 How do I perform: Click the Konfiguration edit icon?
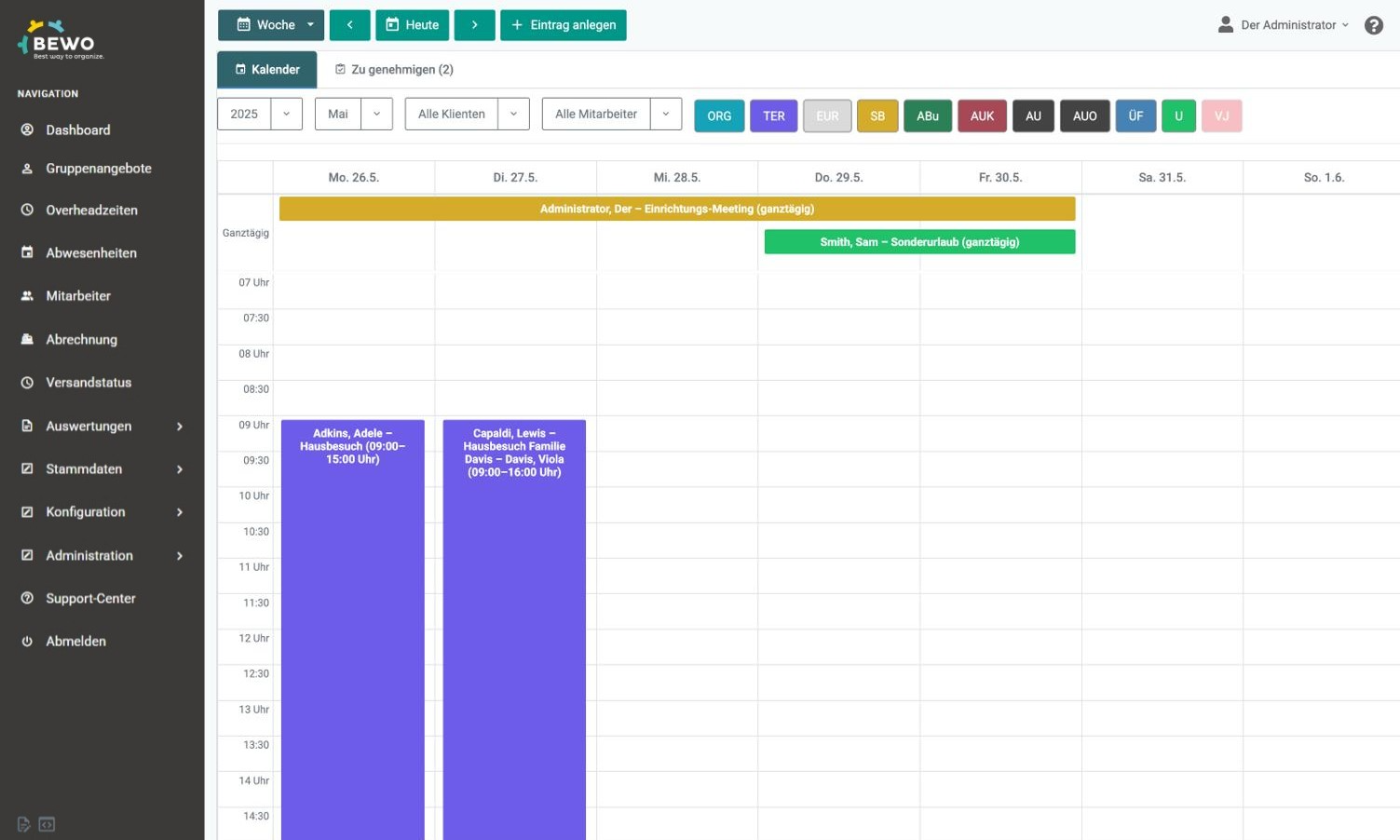coord(27,511)
